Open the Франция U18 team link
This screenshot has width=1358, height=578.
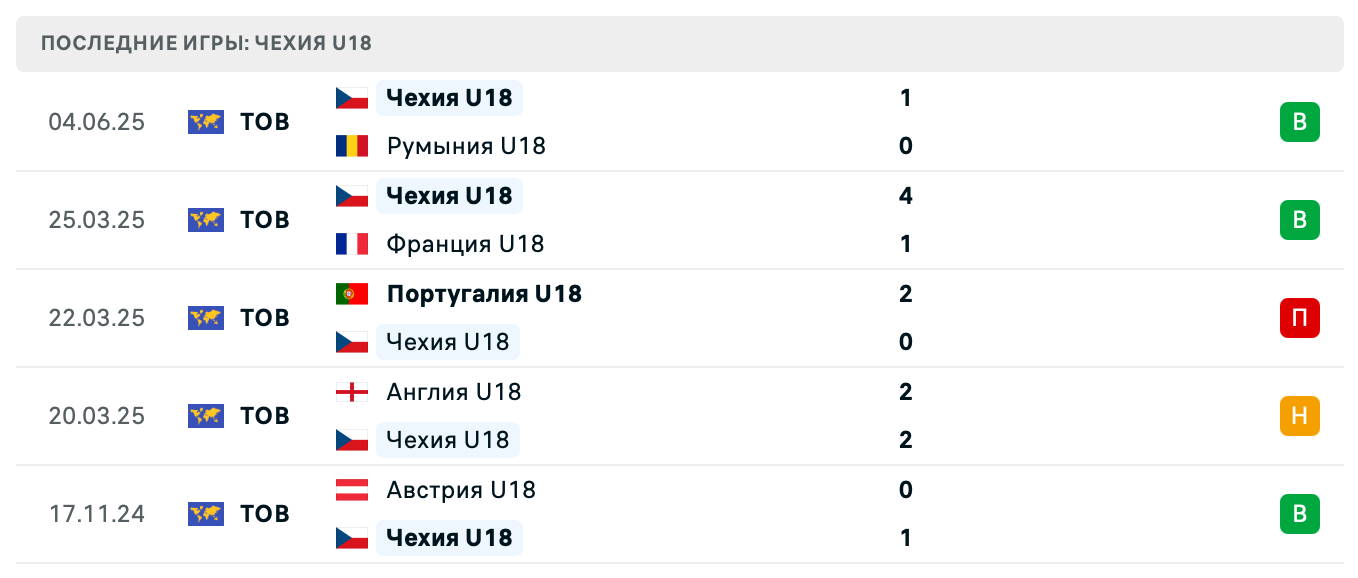[x=465, y=244]
